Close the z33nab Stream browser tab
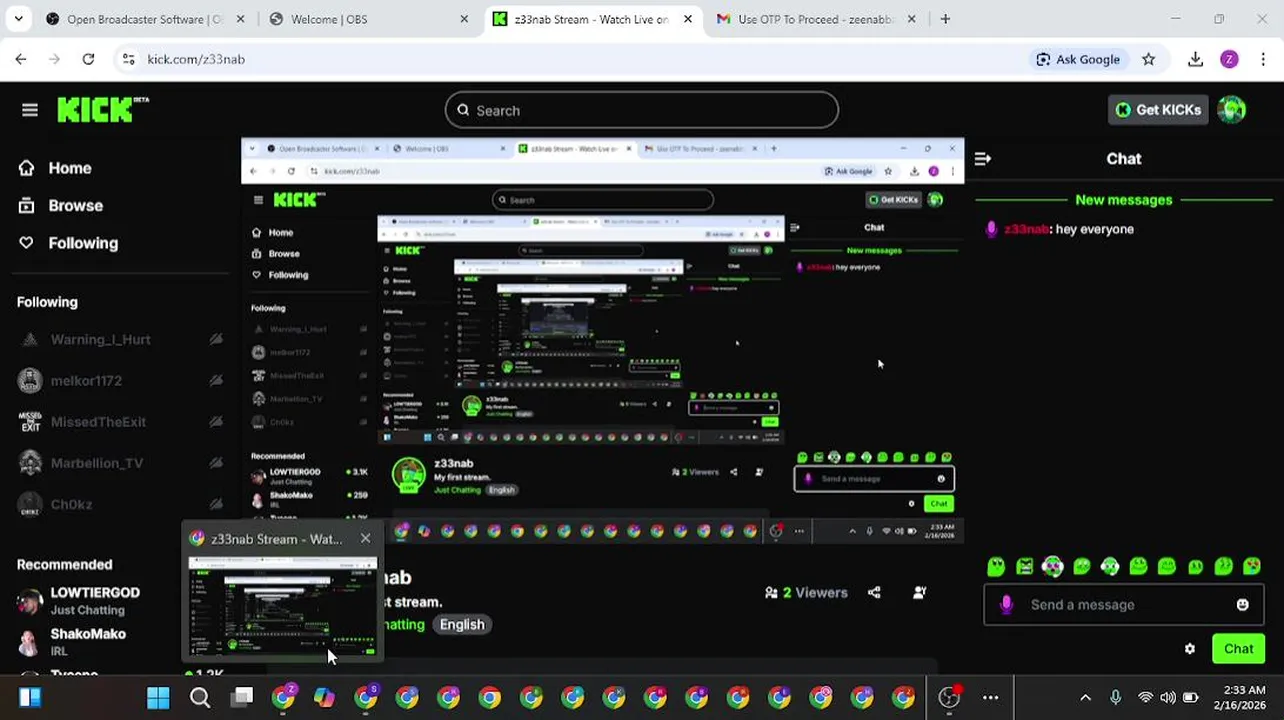This screenshot has width=1284, height=720. pyautogui.click(x=687, y=19)
